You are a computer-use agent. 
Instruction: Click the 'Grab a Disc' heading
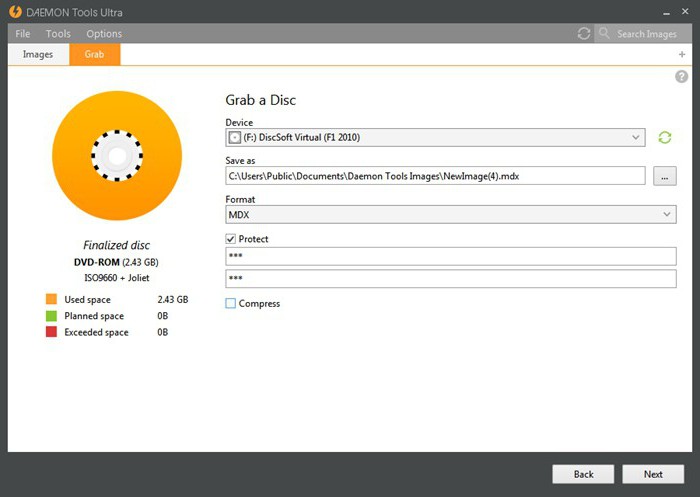260,100
